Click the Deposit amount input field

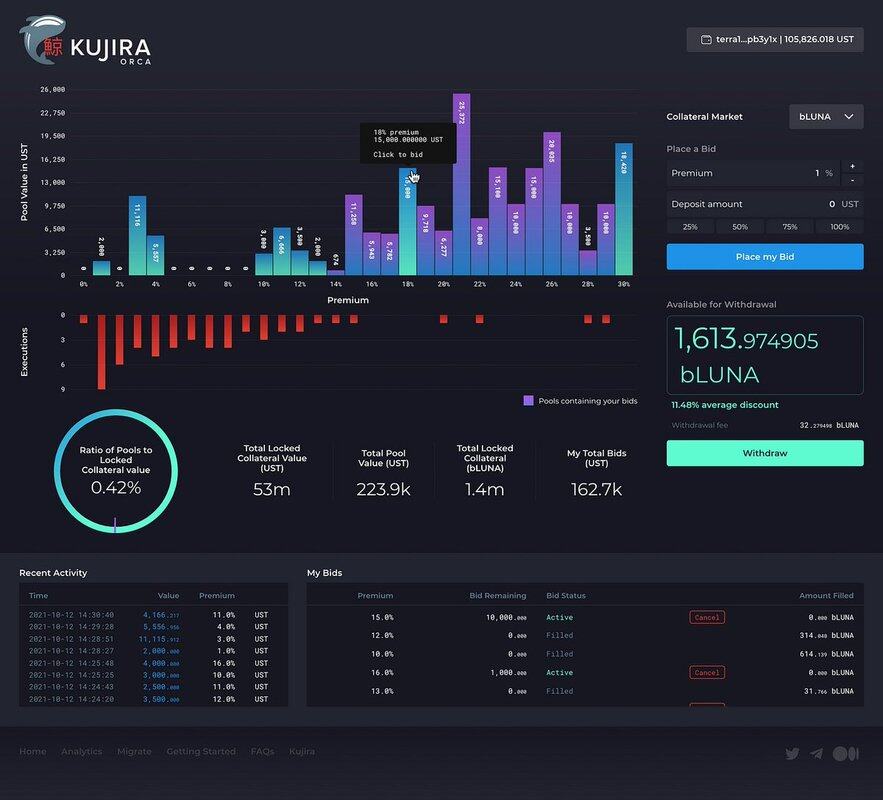(765, 204)
